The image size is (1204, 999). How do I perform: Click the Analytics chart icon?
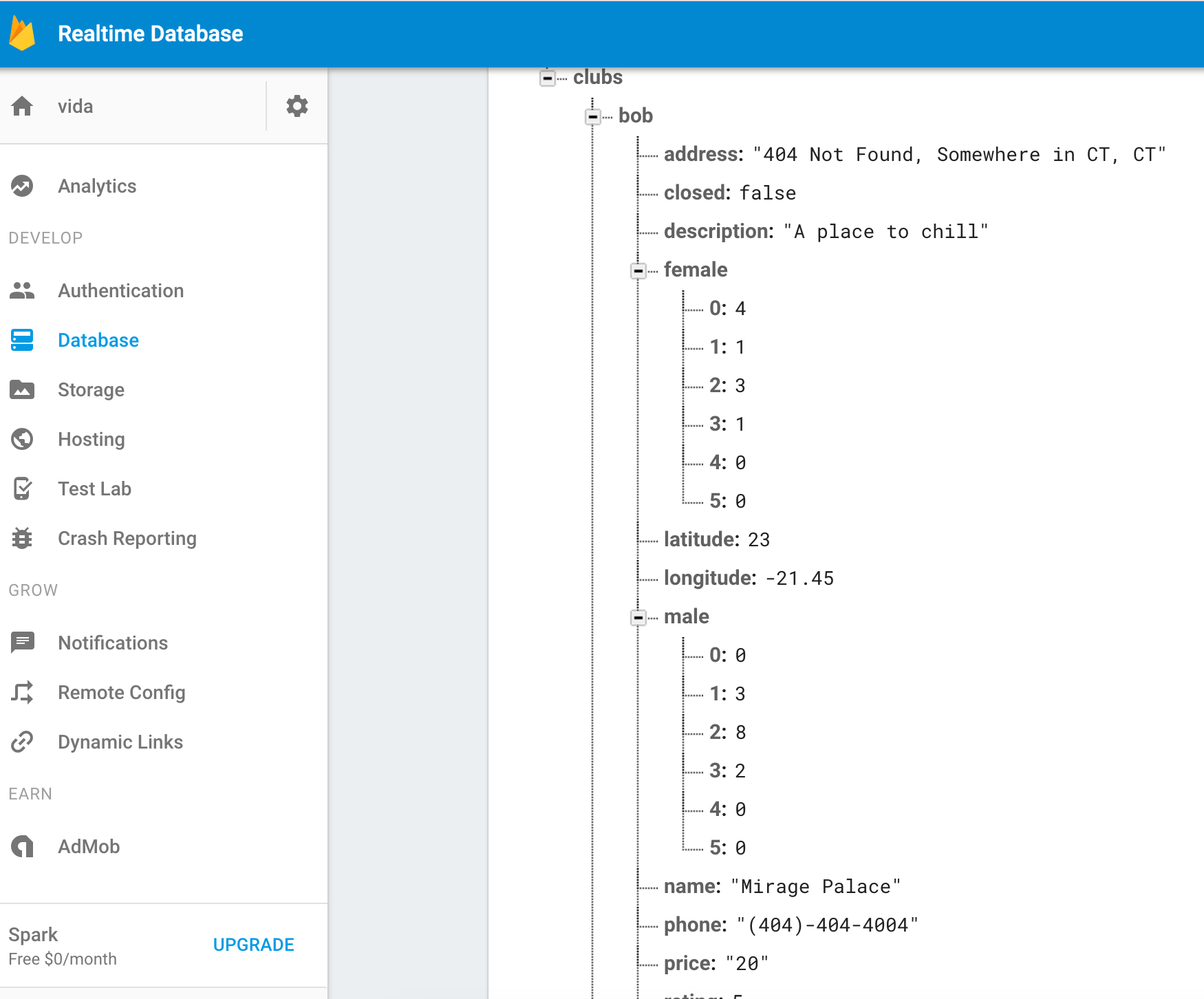22,186
